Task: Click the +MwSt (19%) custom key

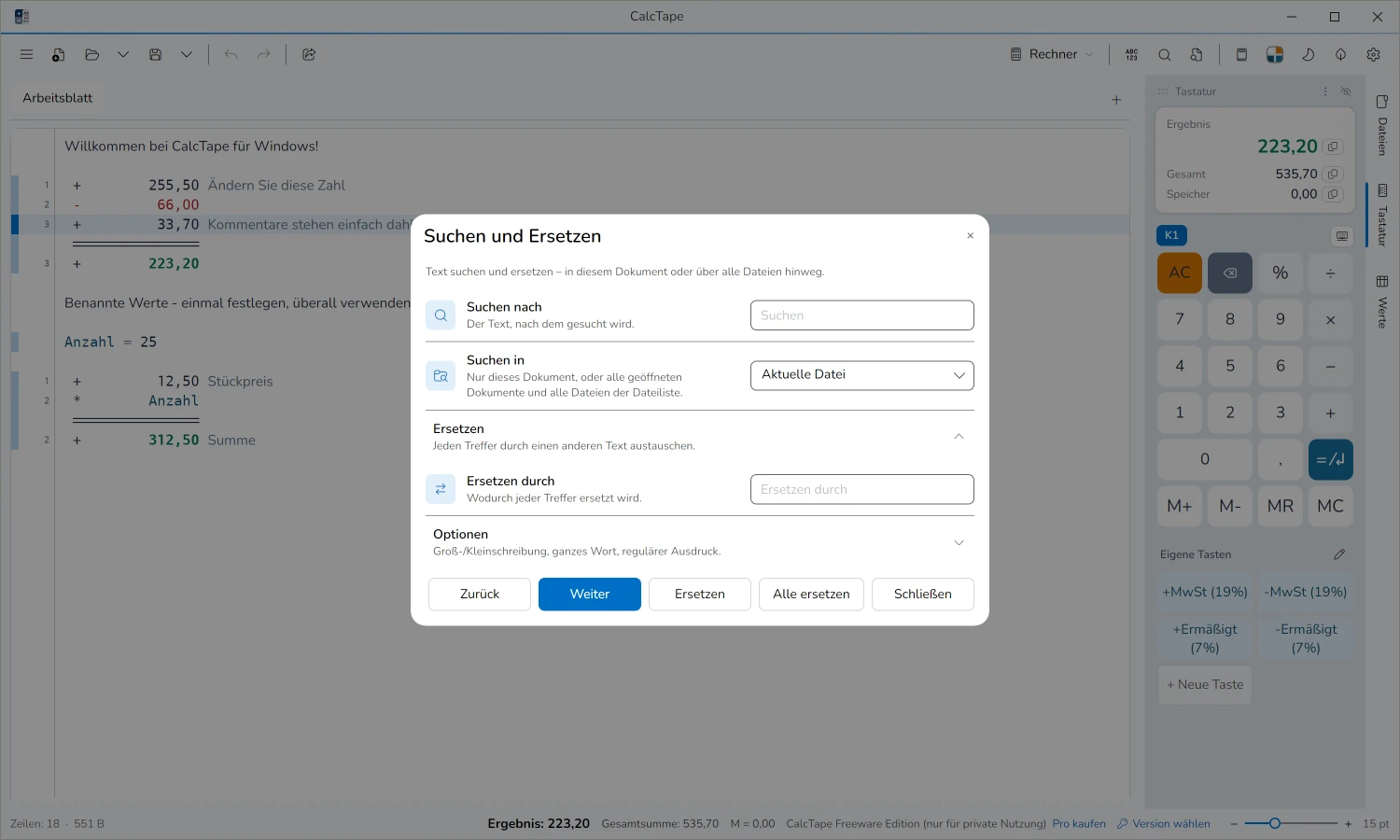Action: click(x=1205, y=592)
